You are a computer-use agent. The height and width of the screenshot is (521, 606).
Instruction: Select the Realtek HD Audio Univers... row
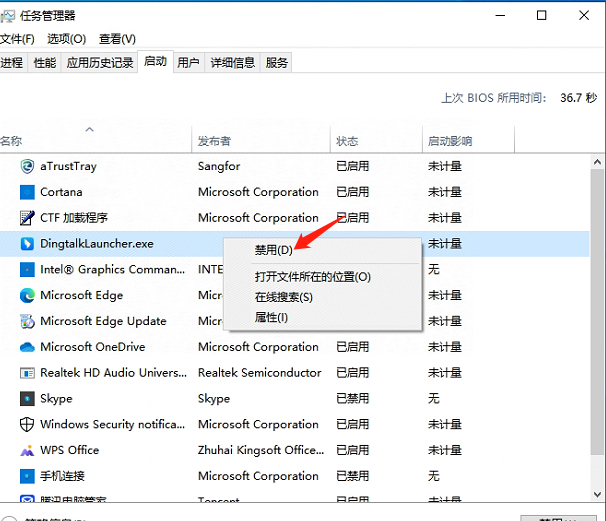click(114, 373)
